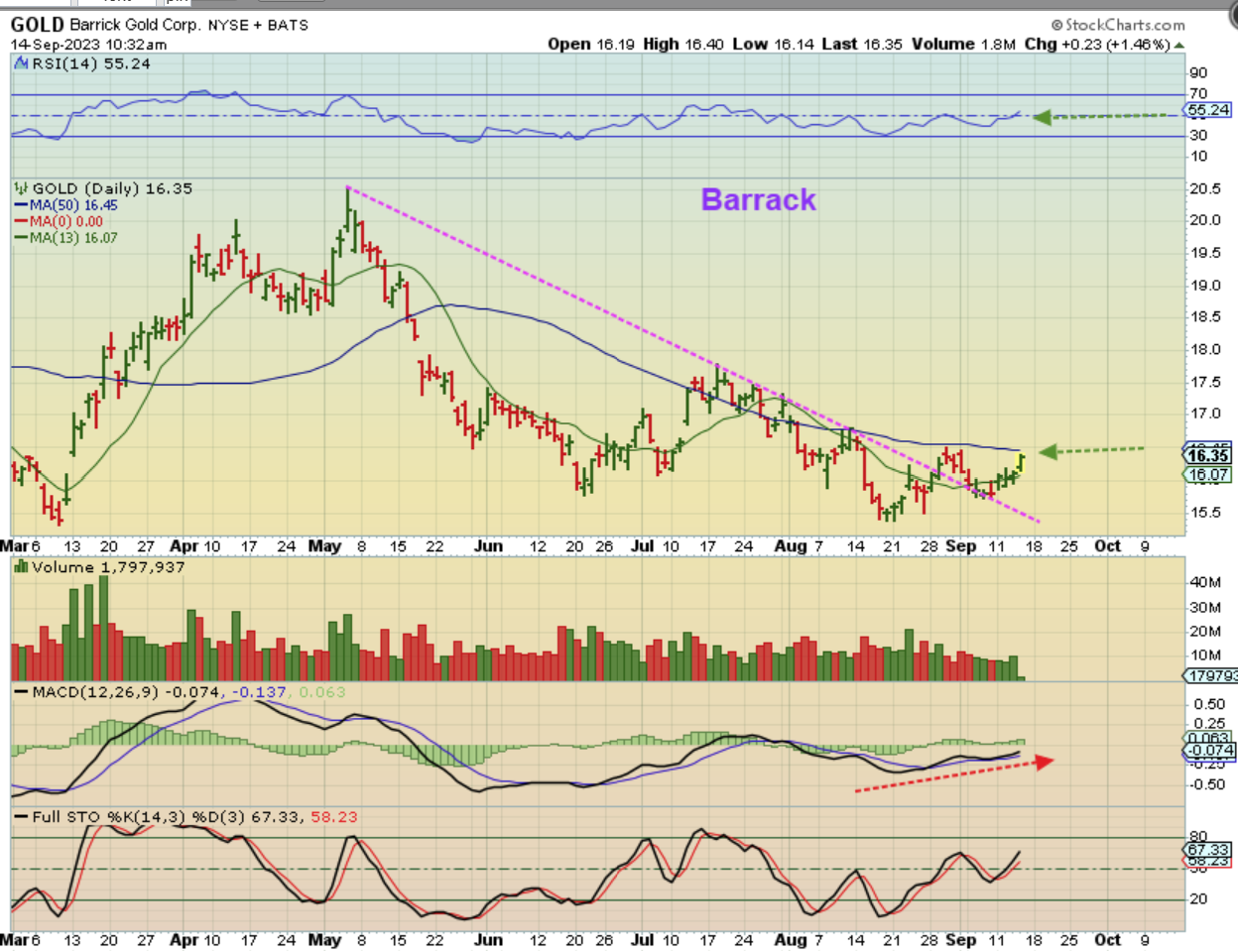The width and height of the screenshot is (1238, 952).
Task: Click the indicator icon beside RSI(14)
Action: click(22, 63)
